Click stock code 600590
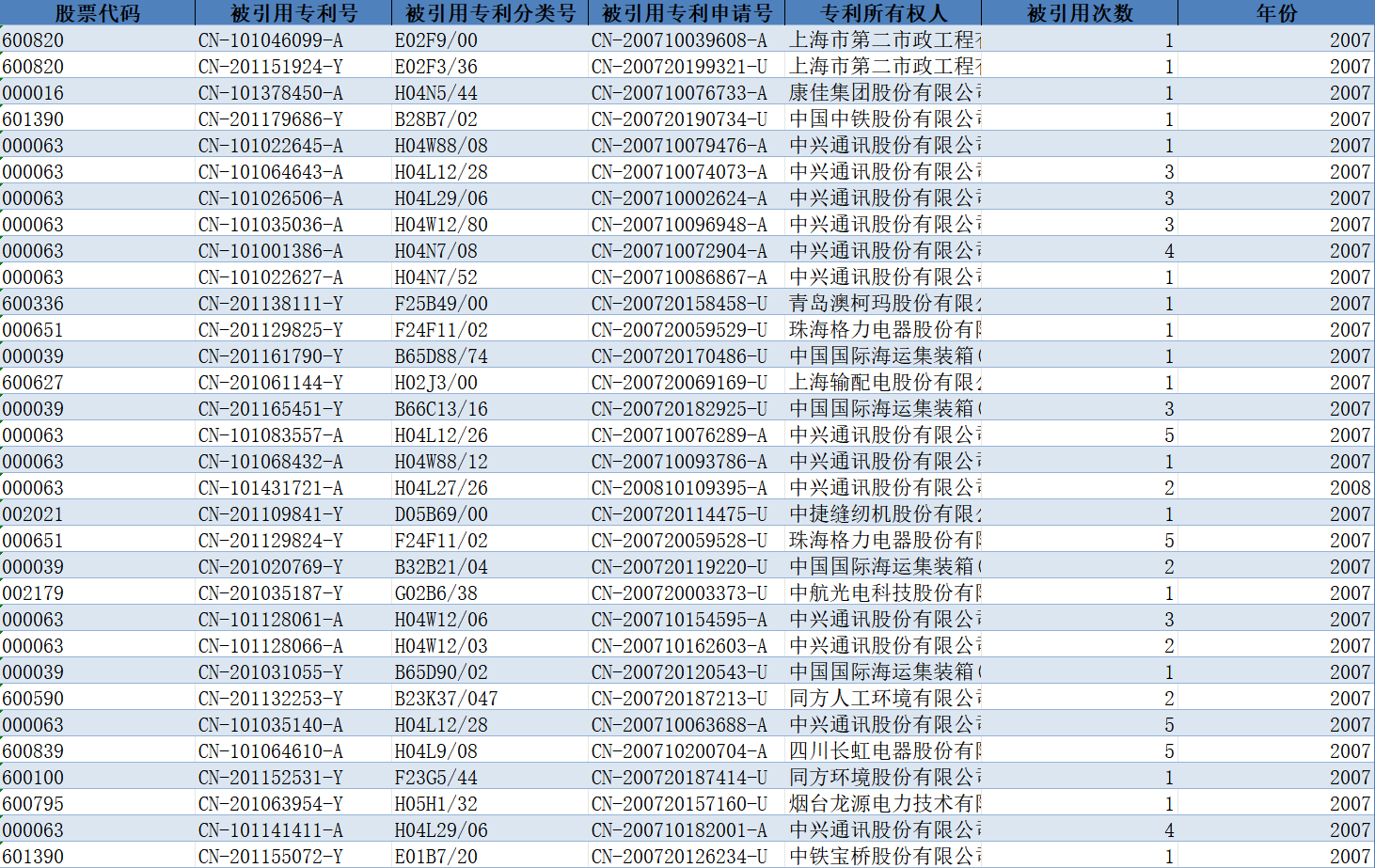1375x868 pixels. point(98,699)
